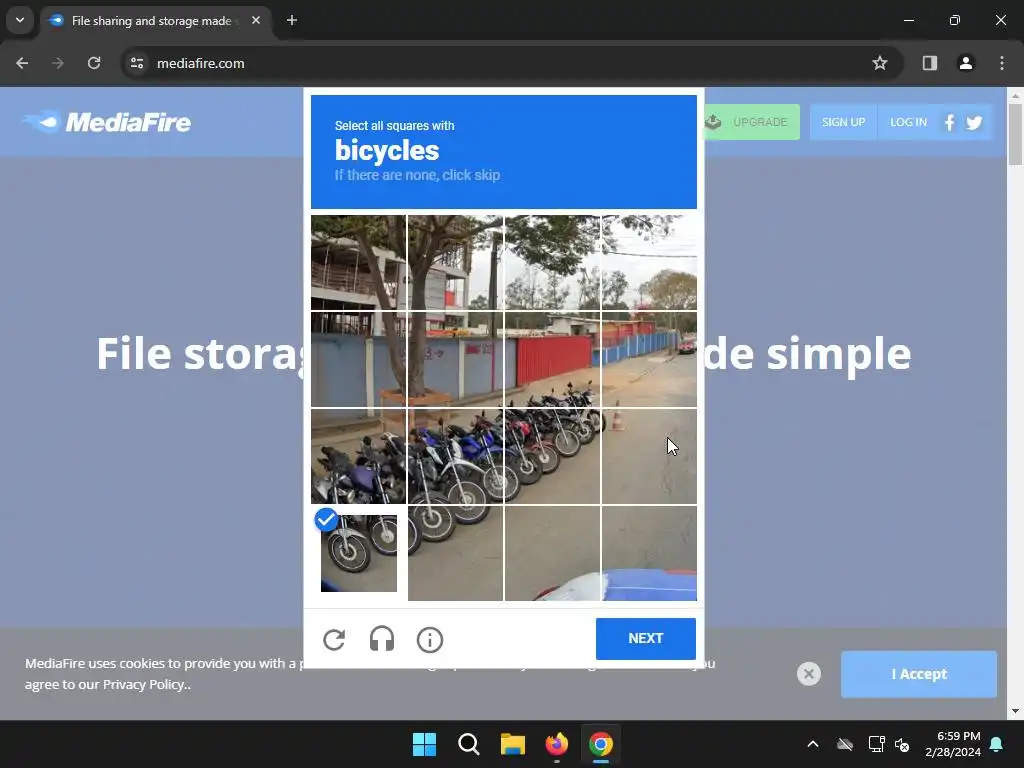Select tile with tree trunk and blue wall

(455, 359)
